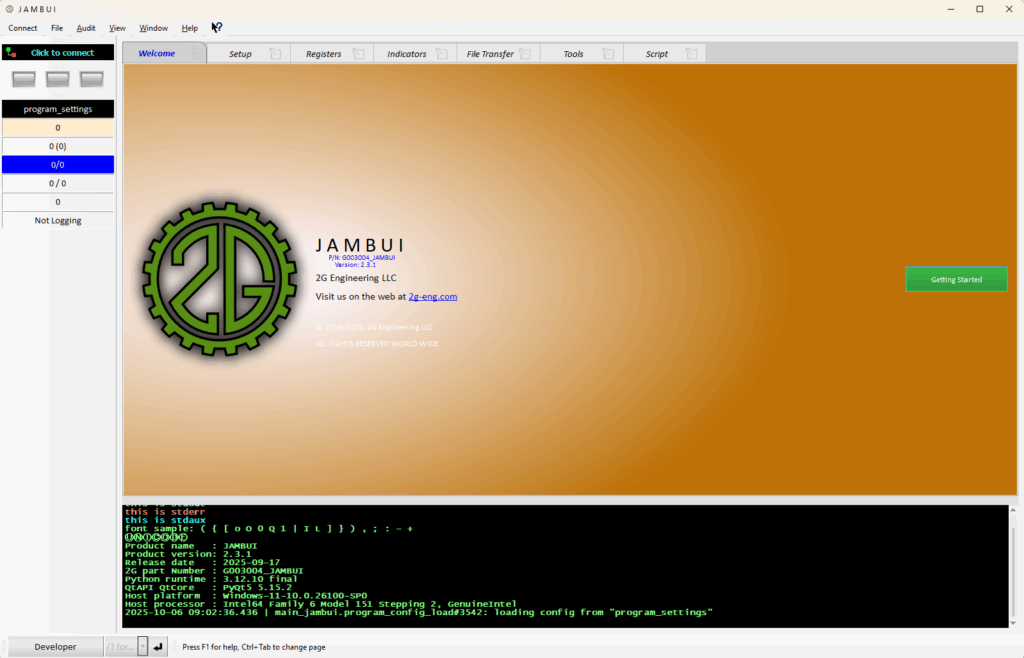The width and height of the screenshot is (1024, 658).
Task: Follow the 2g-eng.com web link
Action: pos(432,297)
